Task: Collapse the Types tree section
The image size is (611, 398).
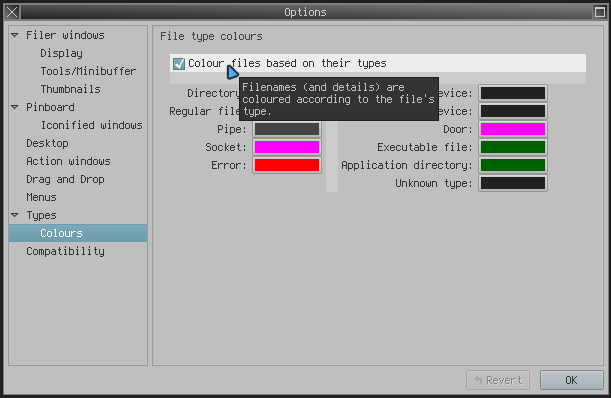Action: click(x=15, y=215)
